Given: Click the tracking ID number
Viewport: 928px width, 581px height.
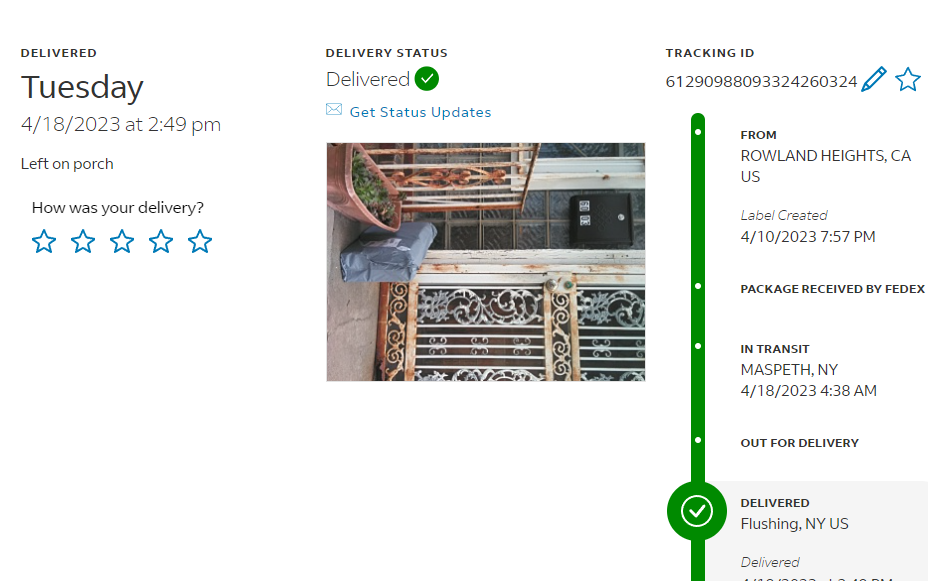Looking at the screenshot, I should [761, 82].
